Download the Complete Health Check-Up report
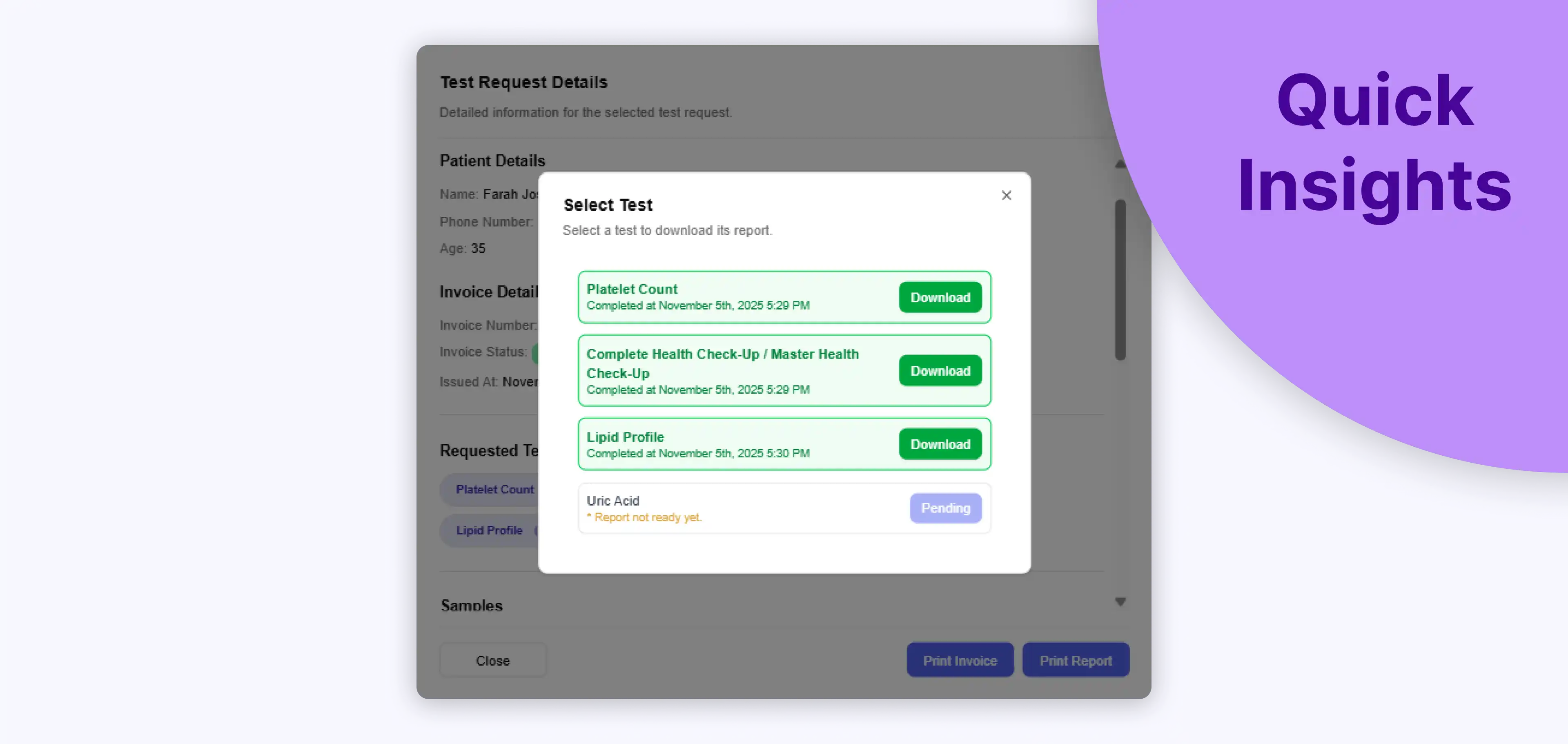1568x744 pixels. (940, 371)
